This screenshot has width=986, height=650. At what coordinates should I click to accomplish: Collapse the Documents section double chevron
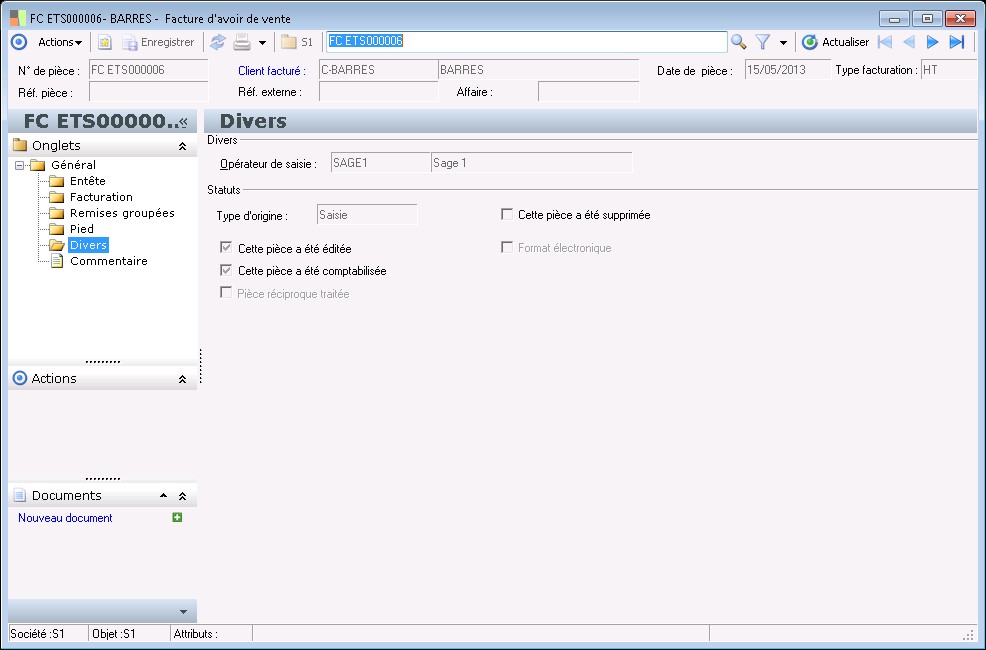pos(182,496)
